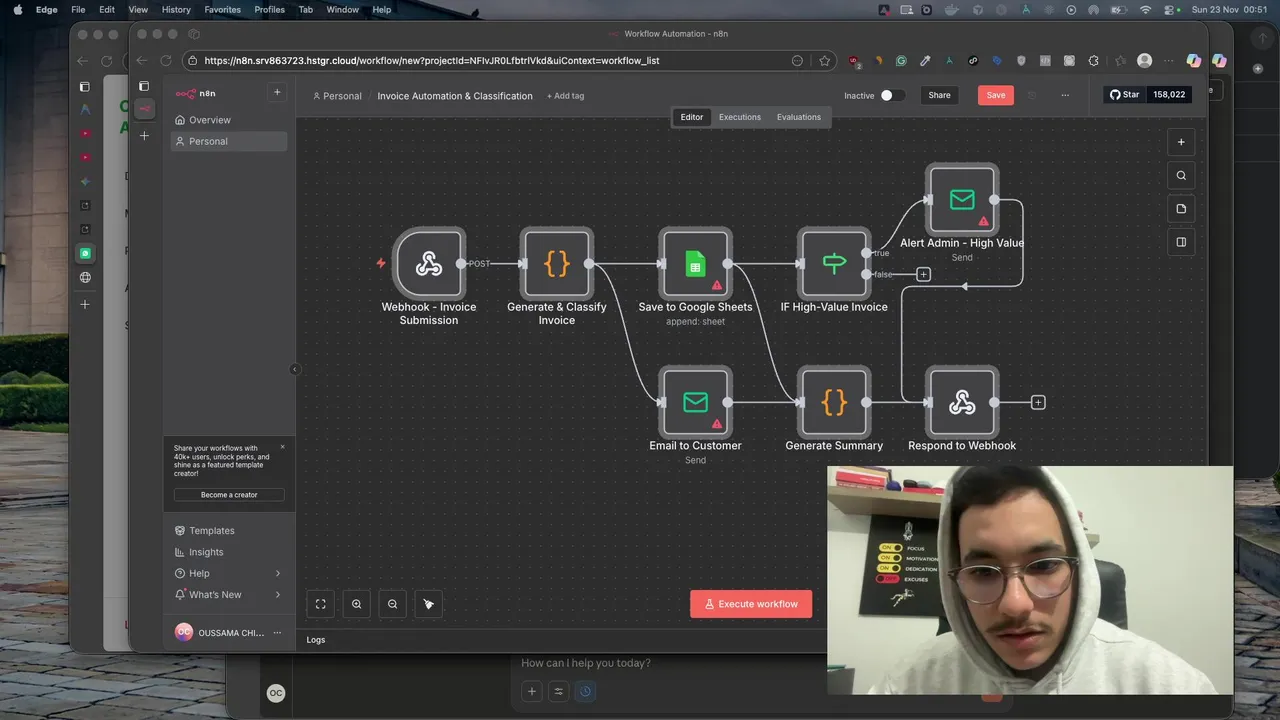Open Templates in the sidebar
Screen dimensions: 1280x720
pyautogui.click(x=228, y=531)
